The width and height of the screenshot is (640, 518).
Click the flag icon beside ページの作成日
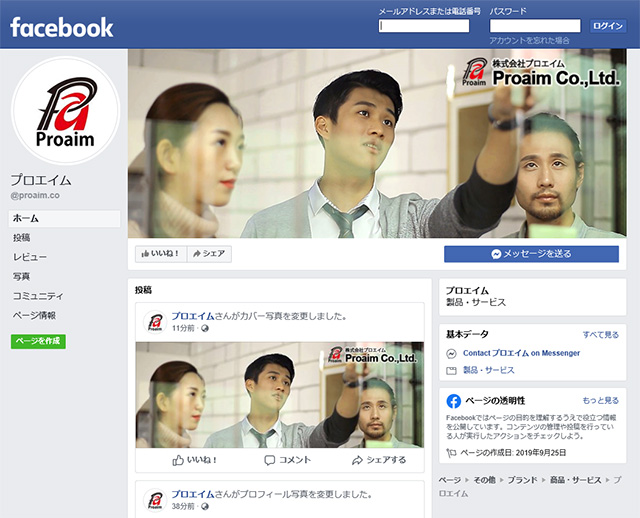(x=451, y=453)
